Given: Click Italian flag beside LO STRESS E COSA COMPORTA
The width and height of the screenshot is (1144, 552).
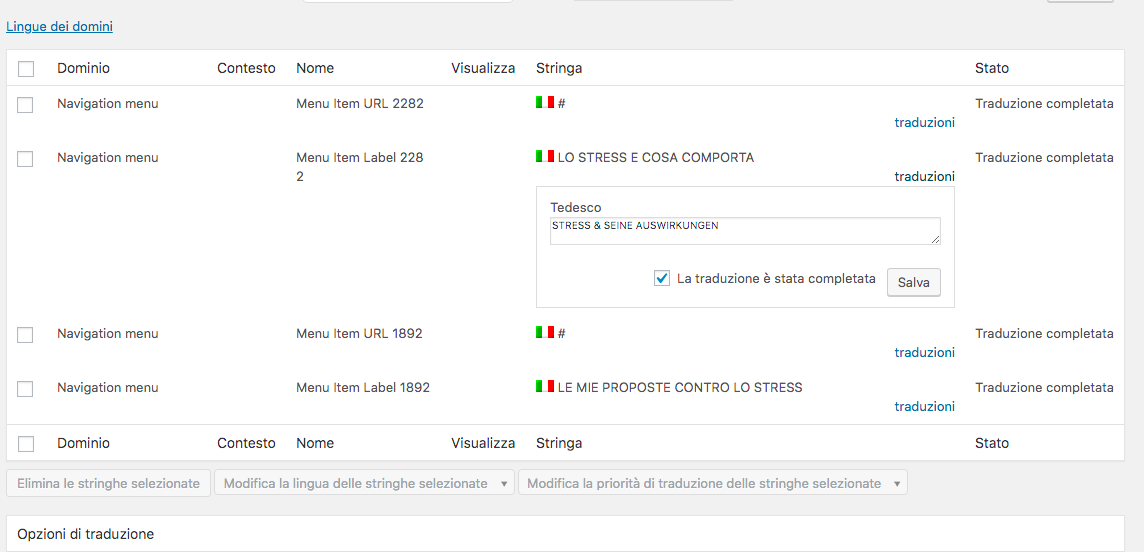Looking at the screenshot, I should [545, 156].
